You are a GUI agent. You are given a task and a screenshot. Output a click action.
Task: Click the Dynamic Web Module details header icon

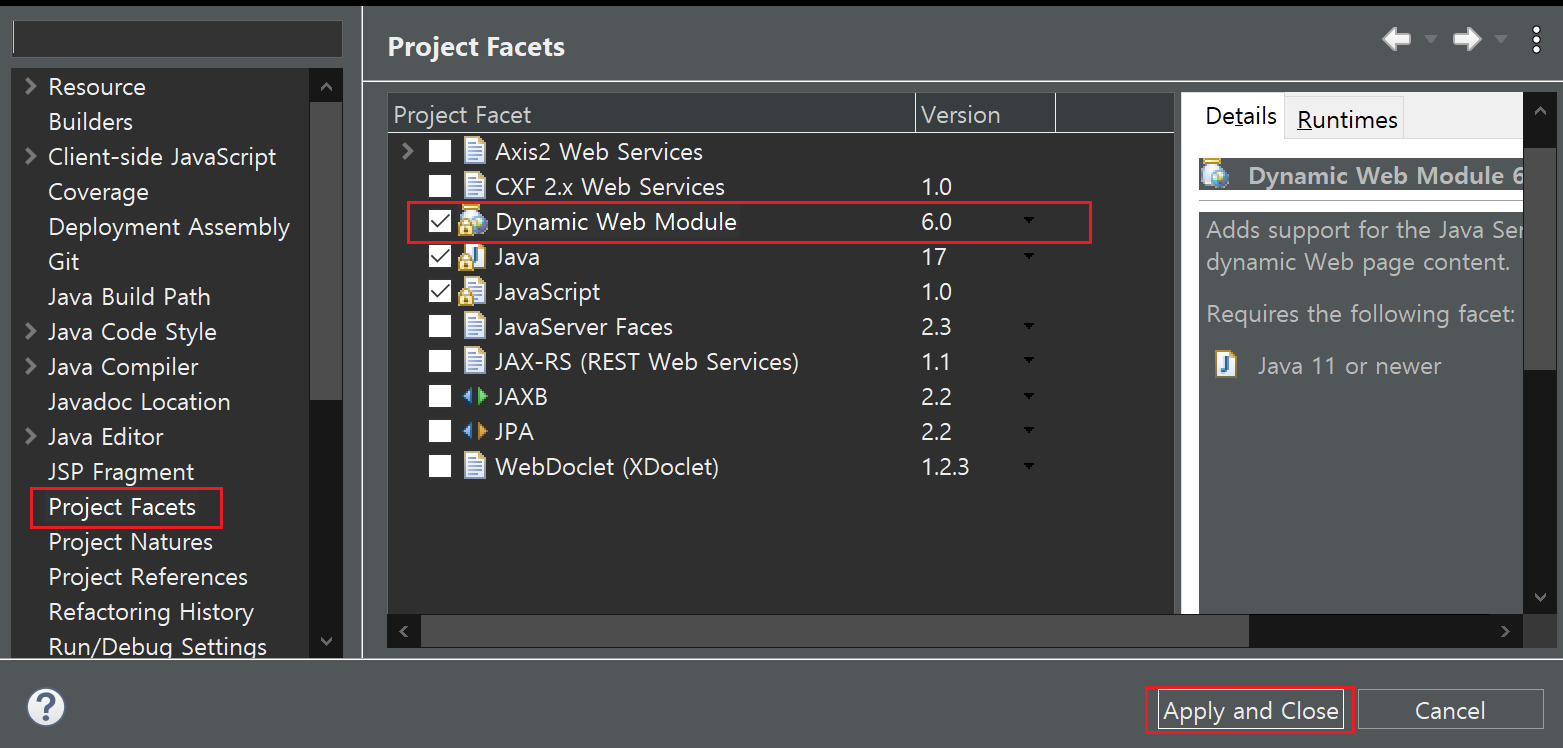click(x=1215, y=174)
